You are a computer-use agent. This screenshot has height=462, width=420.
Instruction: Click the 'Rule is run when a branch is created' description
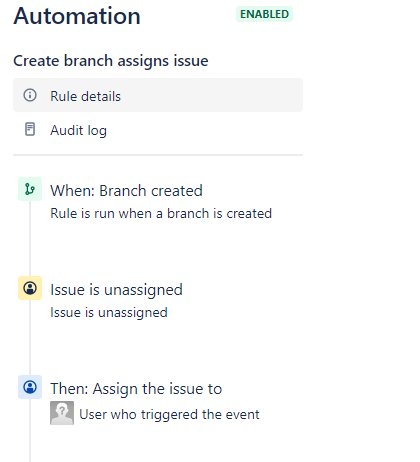point(161,213)
